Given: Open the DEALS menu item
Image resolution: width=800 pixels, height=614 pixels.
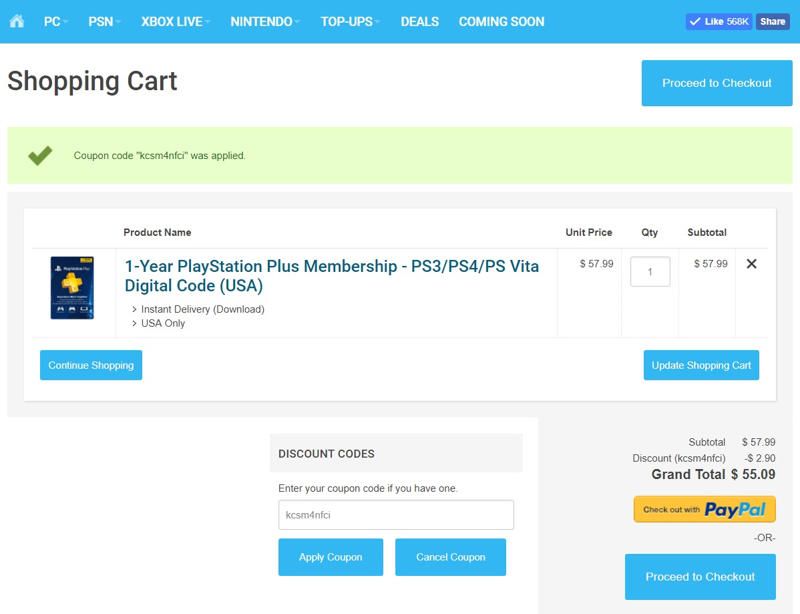Looking at the screenshot, I should pyautogui.click(x=419, y=21).
